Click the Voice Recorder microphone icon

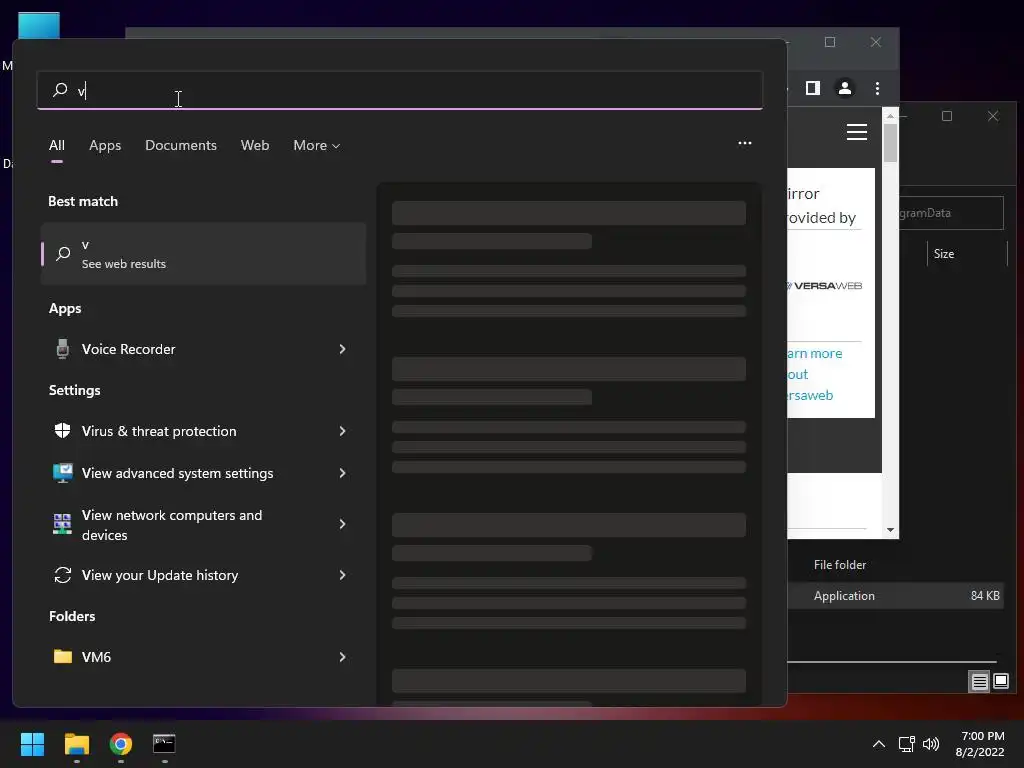click(63, 349)
